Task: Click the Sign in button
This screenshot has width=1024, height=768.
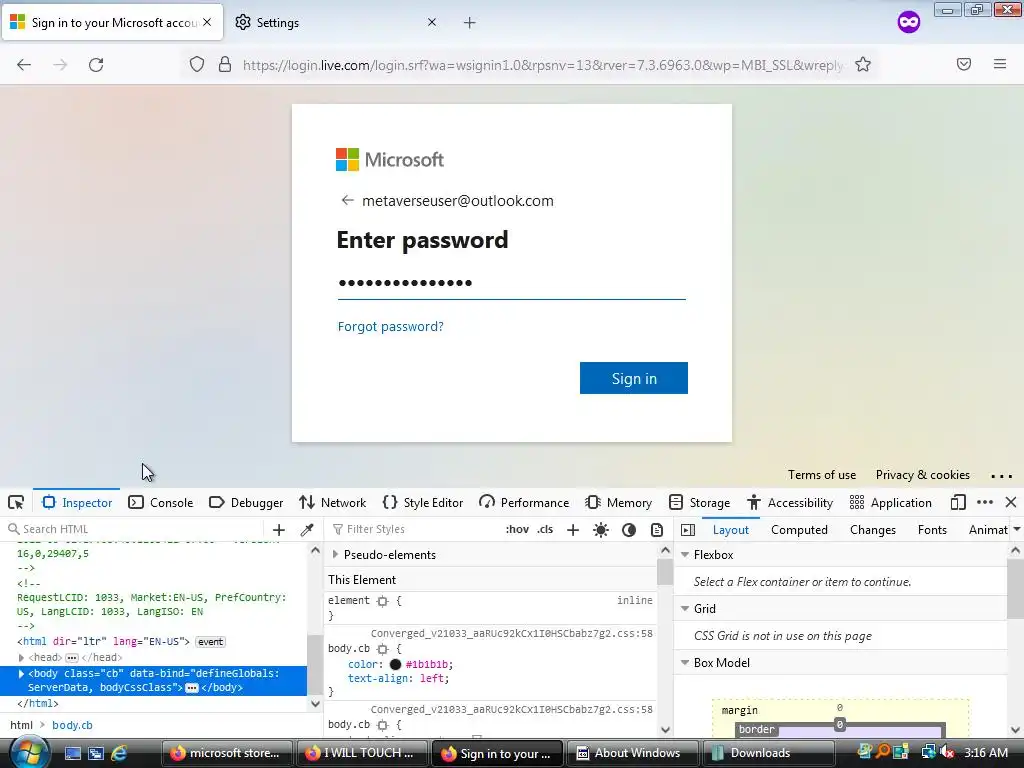Action: coord(633,378)
